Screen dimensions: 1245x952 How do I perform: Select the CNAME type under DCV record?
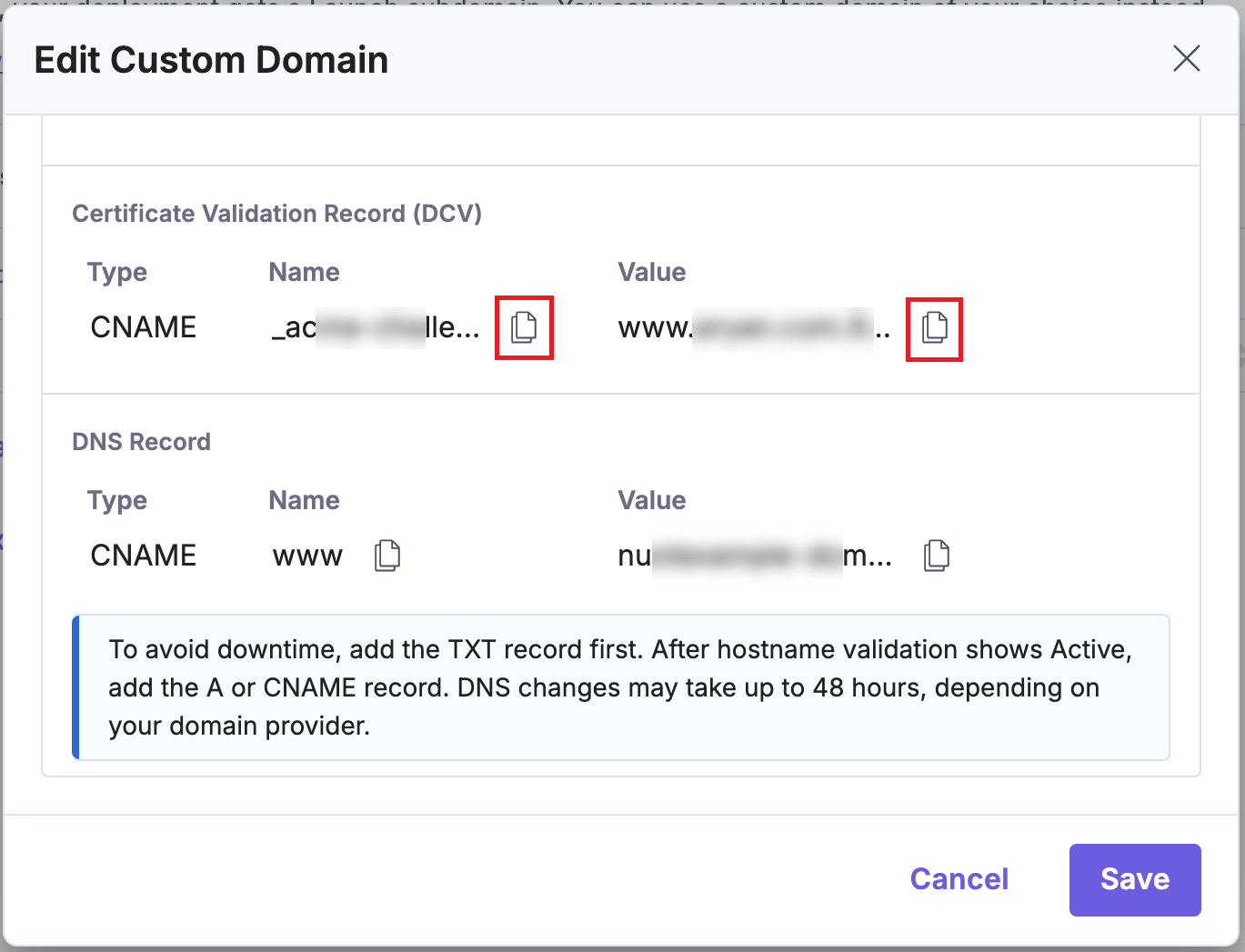click(143, 326)
